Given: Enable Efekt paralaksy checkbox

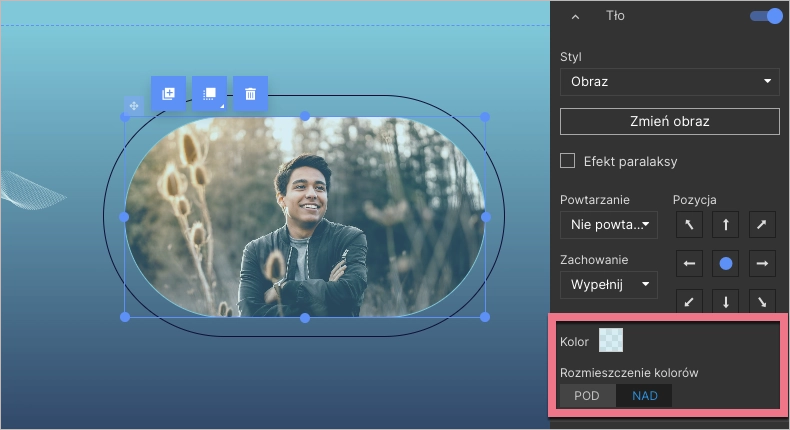Looking at the screenshot, I should 568,161.
